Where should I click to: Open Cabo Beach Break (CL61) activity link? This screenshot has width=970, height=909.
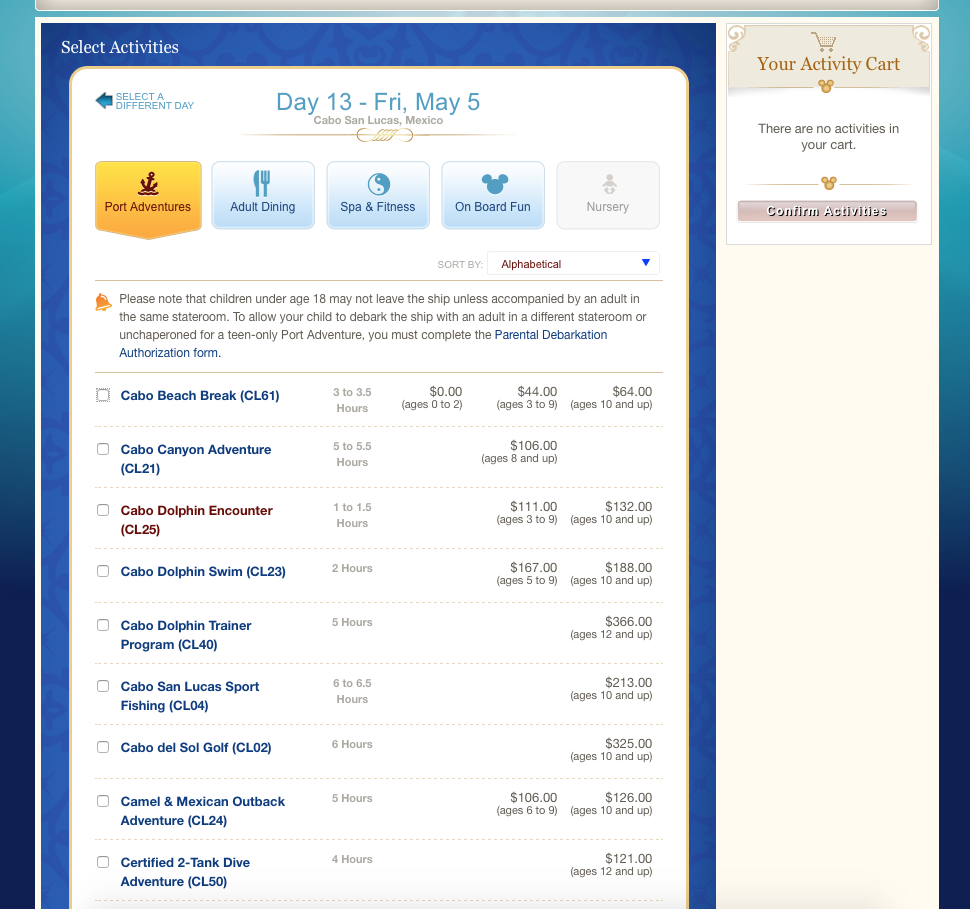[200, 395]
